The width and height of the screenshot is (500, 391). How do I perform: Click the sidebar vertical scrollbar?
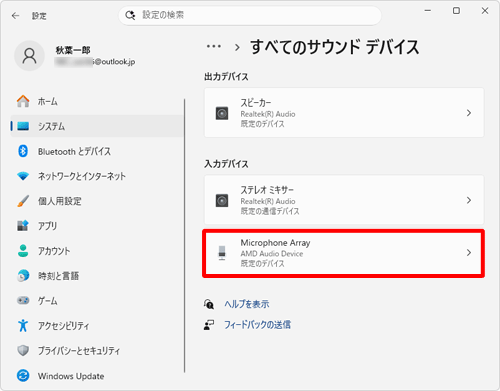click(184, 235)
